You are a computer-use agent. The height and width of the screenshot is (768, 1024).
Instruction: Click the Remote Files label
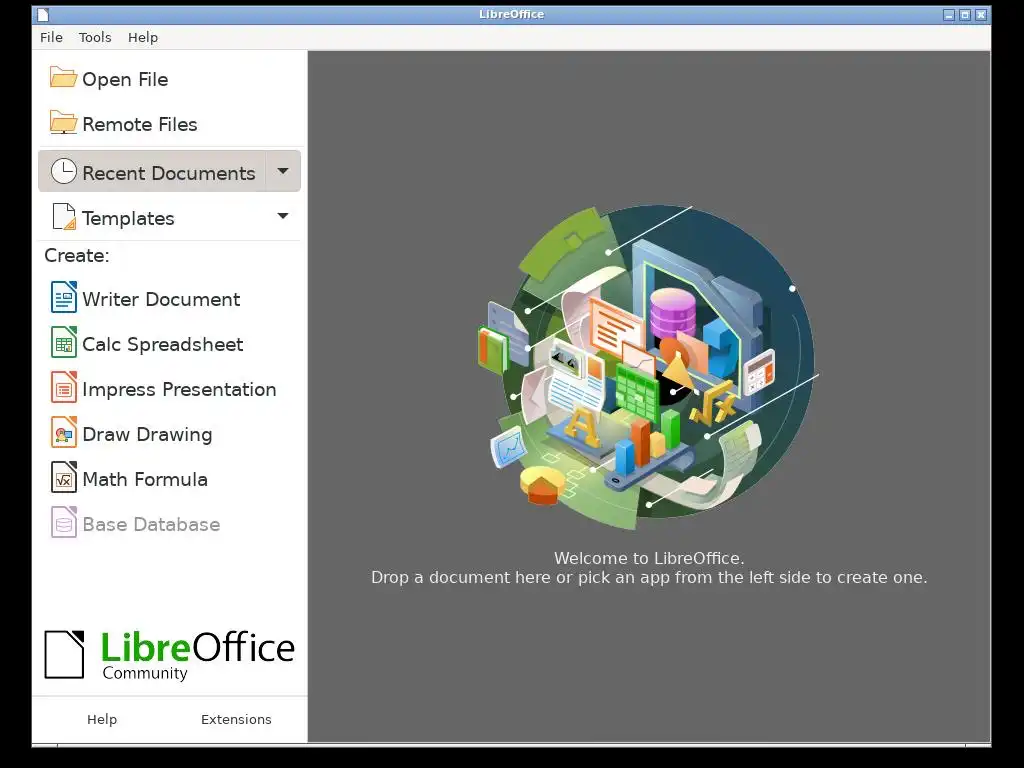click(139, 124)
